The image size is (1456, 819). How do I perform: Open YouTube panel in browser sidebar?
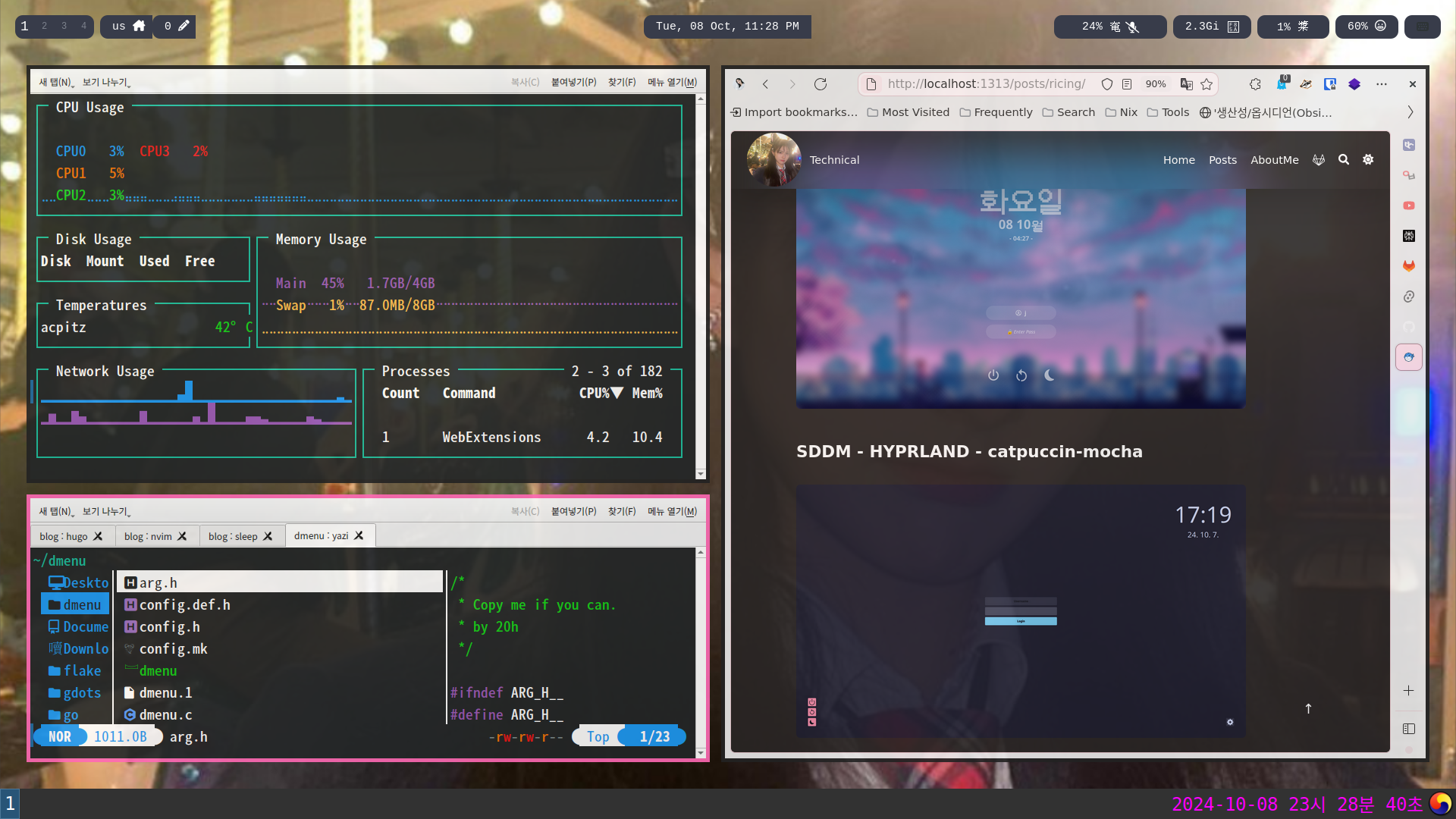point(1409,206)
